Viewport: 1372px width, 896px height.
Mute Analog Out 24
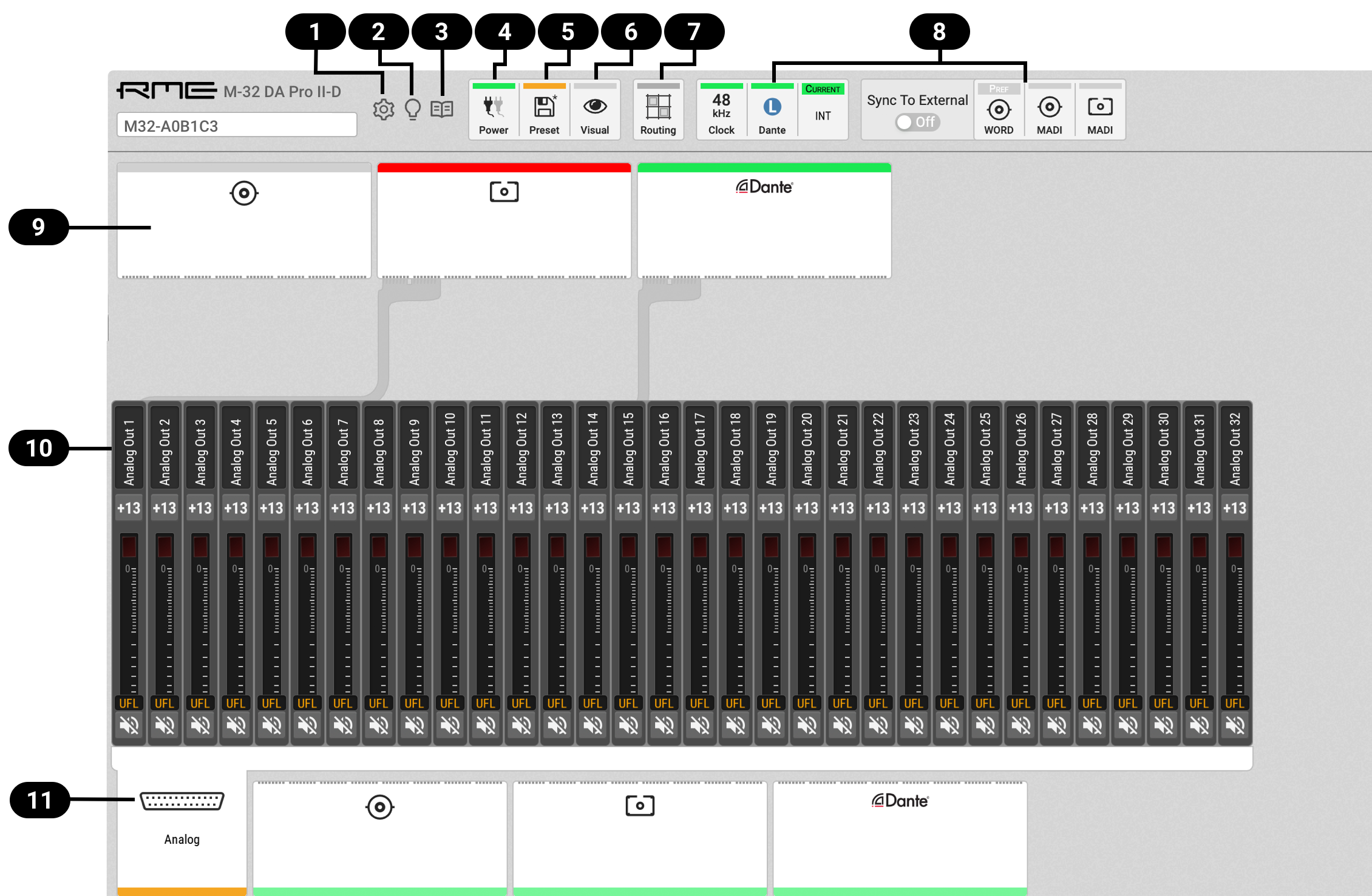[949, 725]
